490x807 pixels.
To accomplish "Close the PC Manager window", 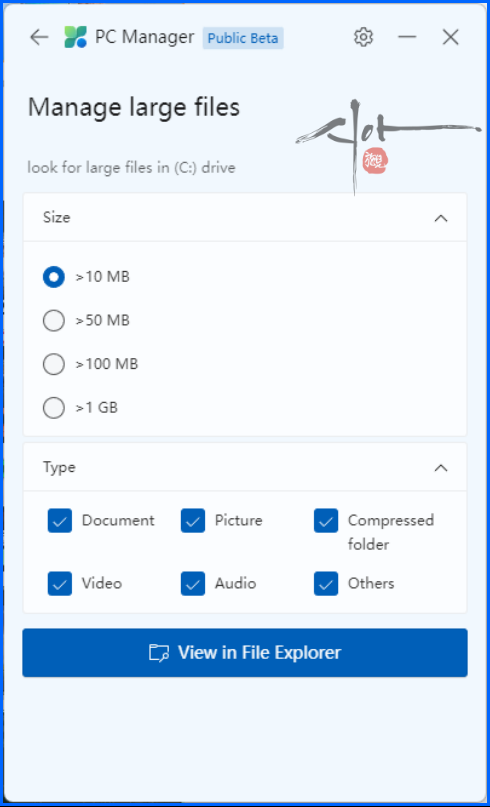I will (x=451, y=37).
